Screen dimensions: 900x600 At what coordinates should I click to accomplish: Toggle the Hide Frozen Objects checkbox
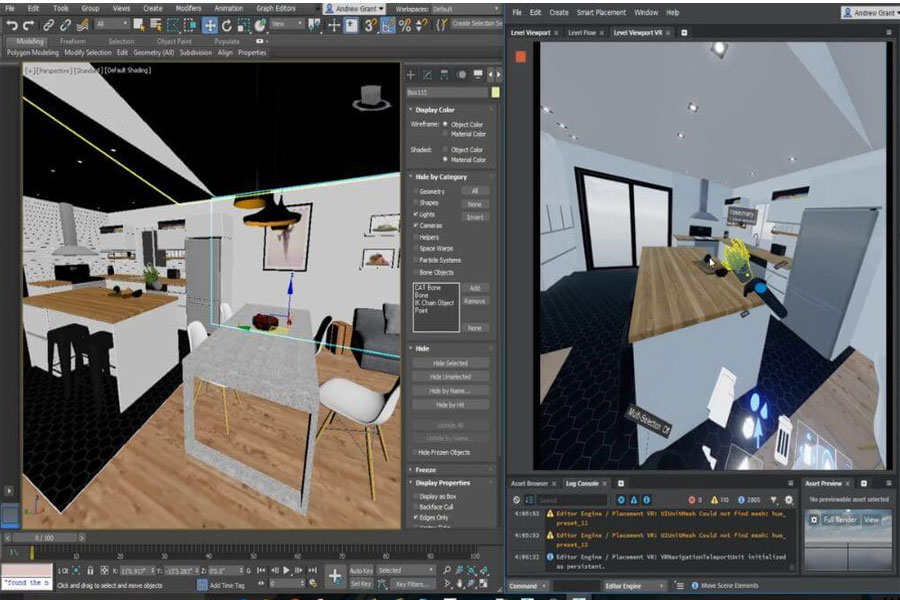[x=414, y=452]
